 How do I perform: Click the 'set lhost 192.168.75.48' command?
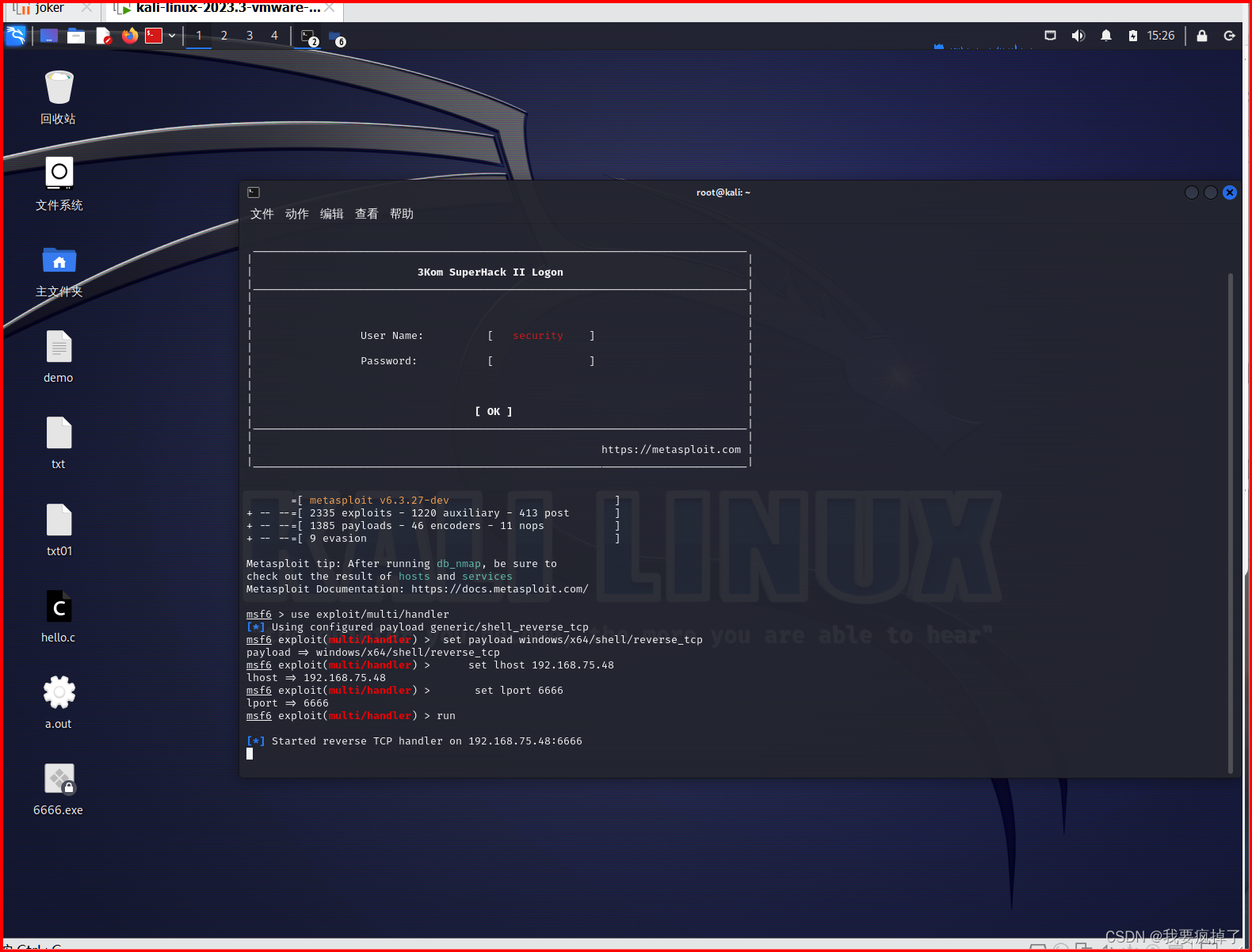(541, 665)
